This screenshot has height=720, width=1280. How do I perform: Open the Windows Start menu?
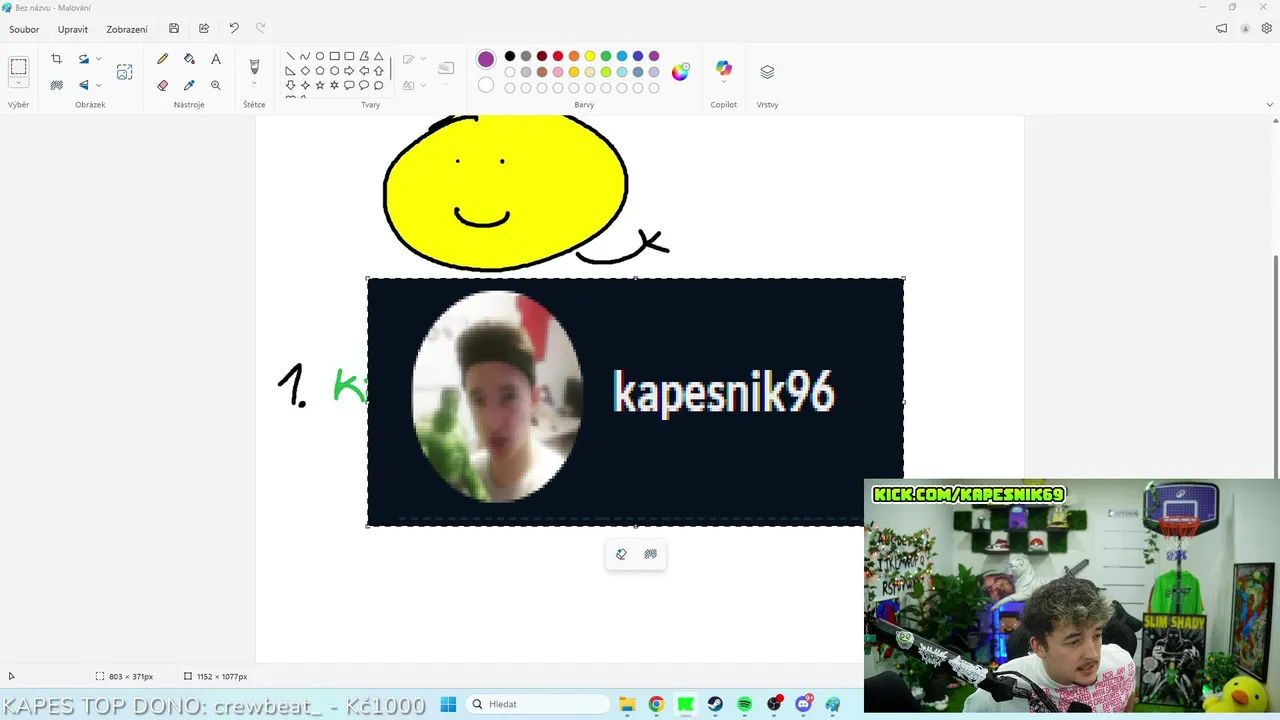point(448,704)
